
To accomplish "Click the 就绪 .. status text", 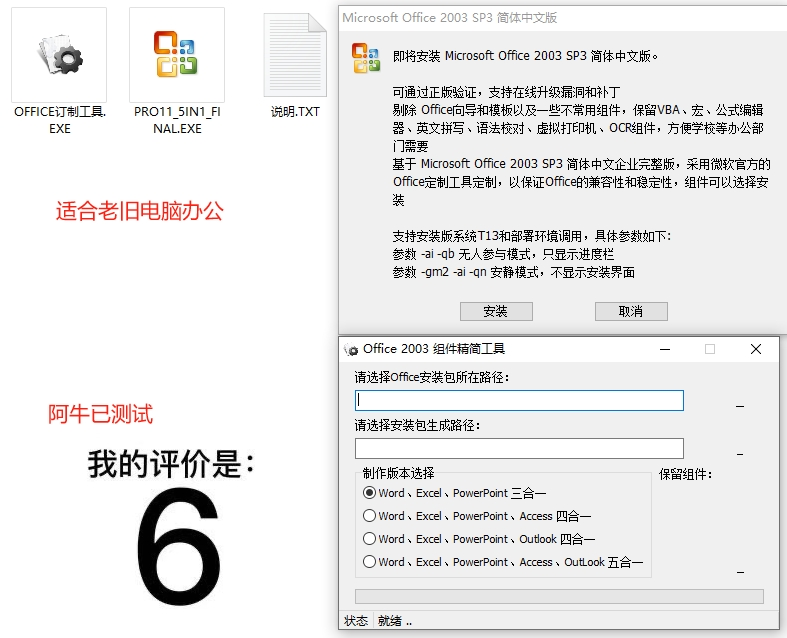I will (395, 621).
